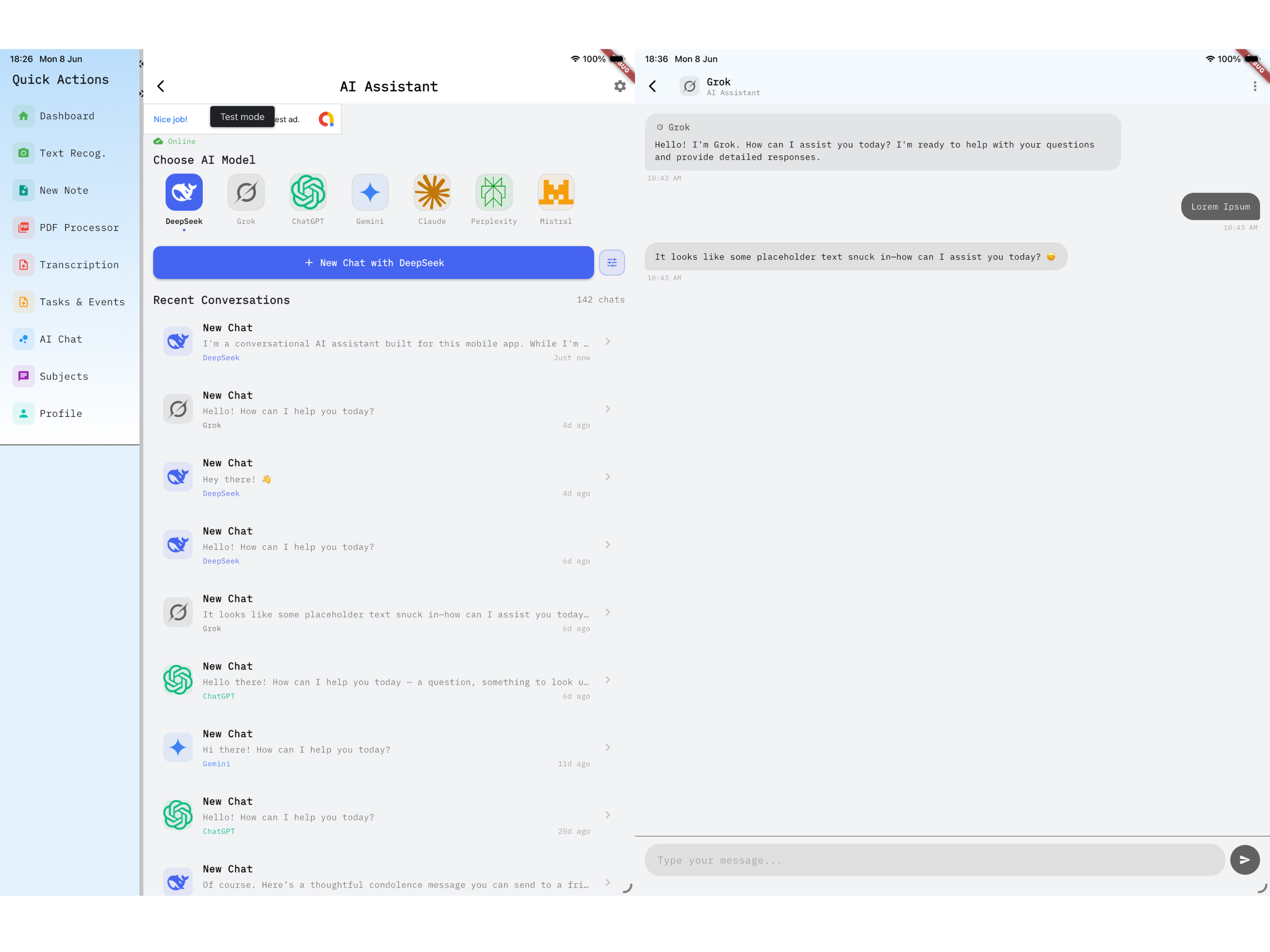Open chevron of the 4d ago Grok chat
Viewport: 1270px width, 952px height.
(x=607, y=409)
